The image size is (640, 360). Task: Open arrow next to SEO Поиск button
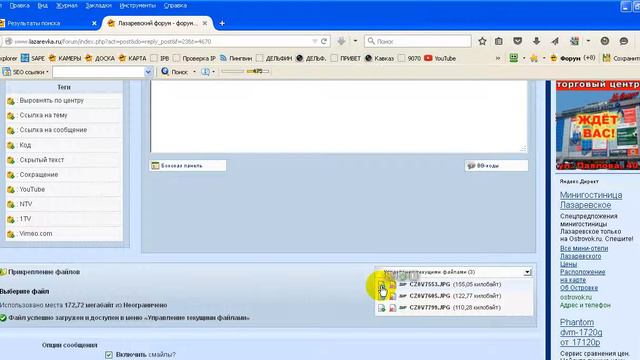pyautogui.click(x=194, y=72)
